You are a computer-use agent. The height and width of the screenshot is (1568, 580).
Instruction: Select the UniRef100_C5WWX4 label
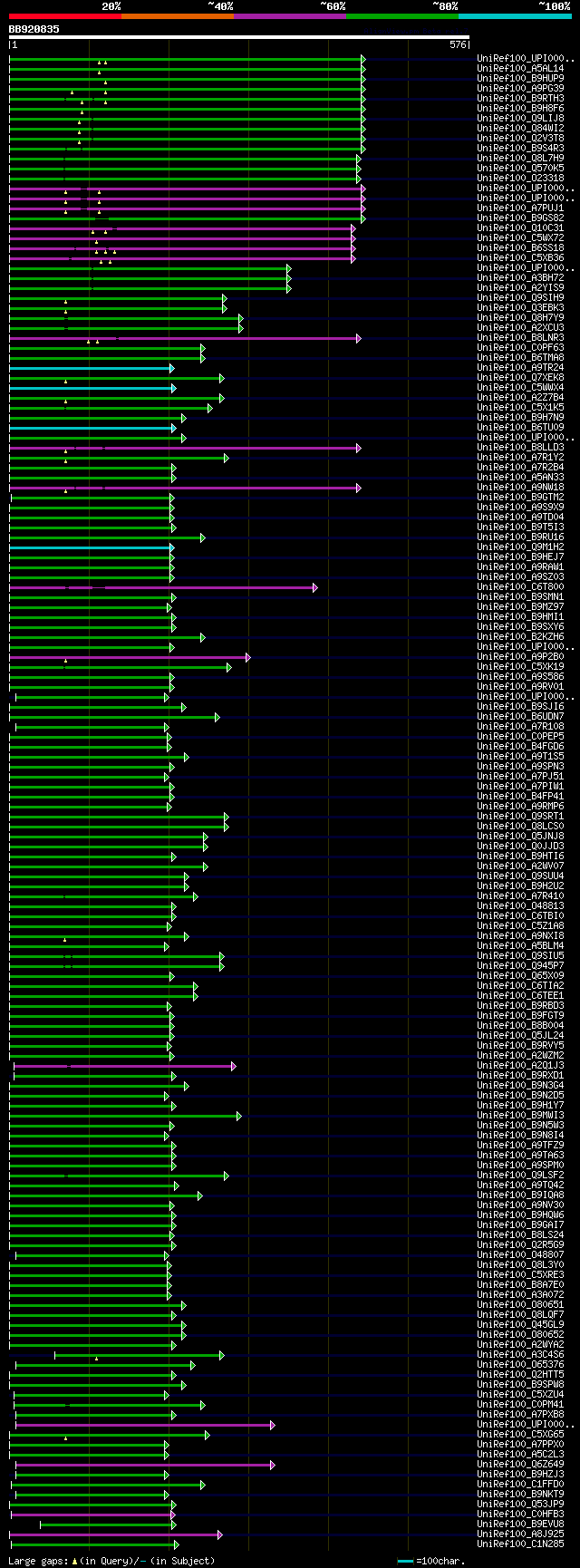tap(520, 388)
